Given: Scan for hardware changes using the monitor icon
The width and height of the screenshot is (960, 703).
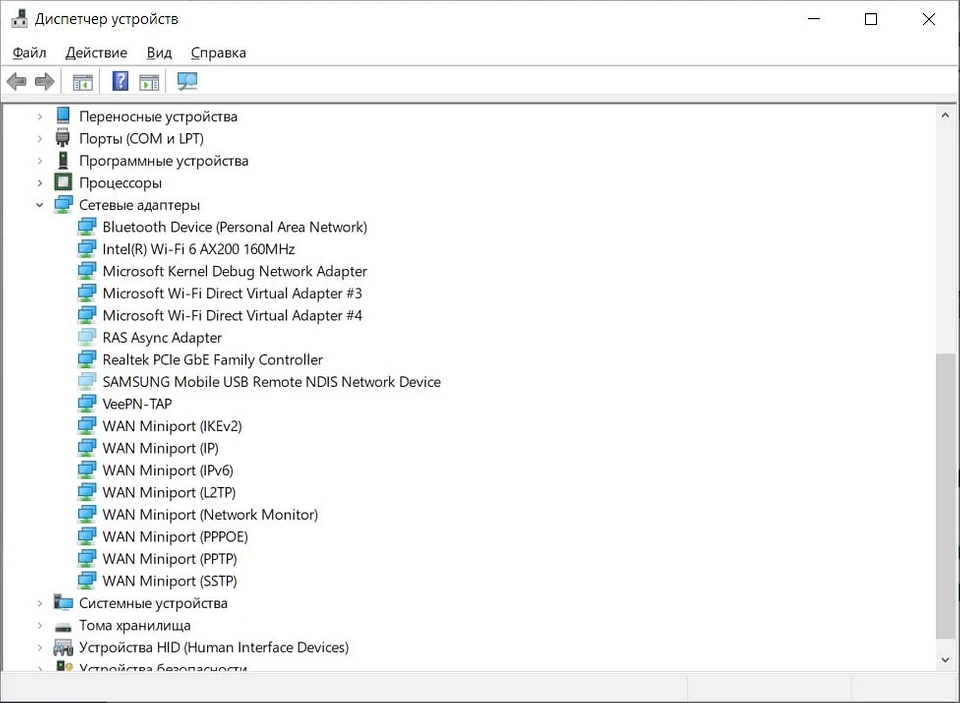Looking at the screenshot, I should coord(187,82).
